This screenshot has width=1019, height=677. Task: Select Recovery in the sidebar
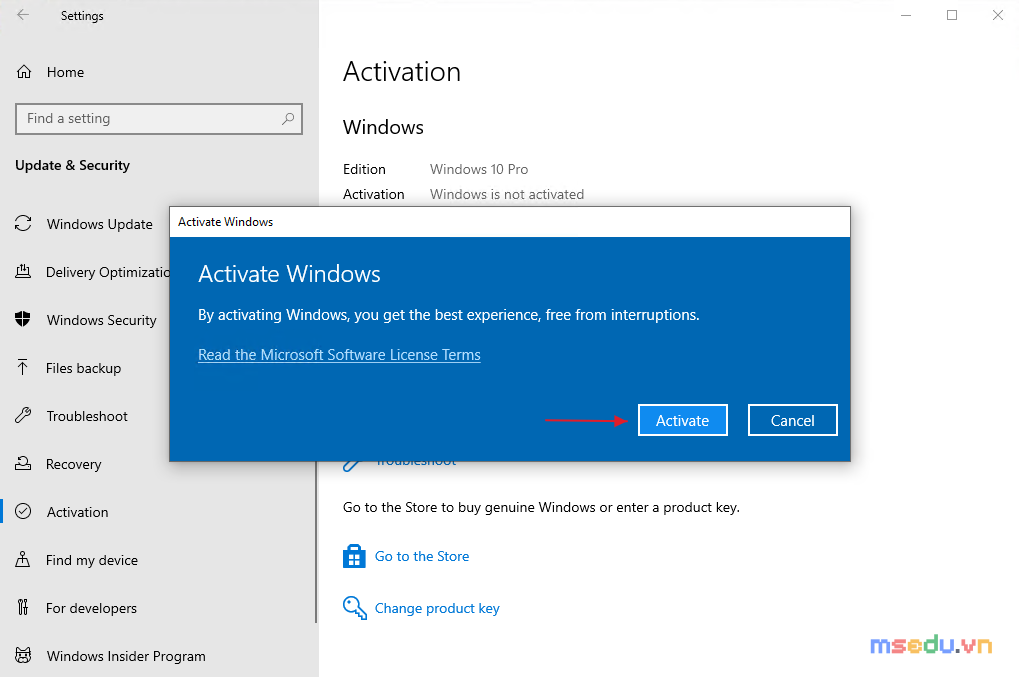73,465
